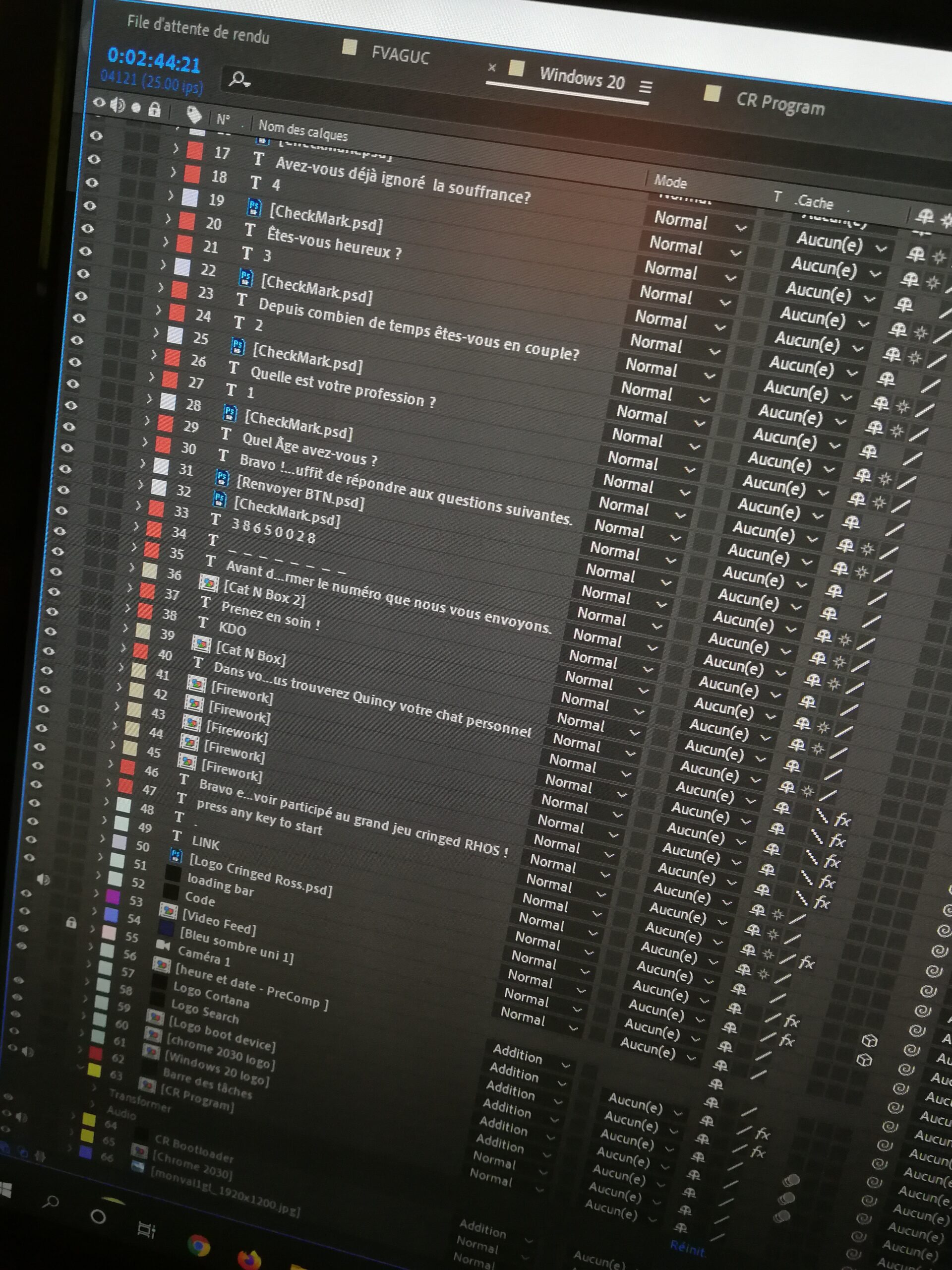Click white label swatch of layer 19
The width and height of the screenshot is (952, 1270).
pyautogui.click(x=189, y=198)
